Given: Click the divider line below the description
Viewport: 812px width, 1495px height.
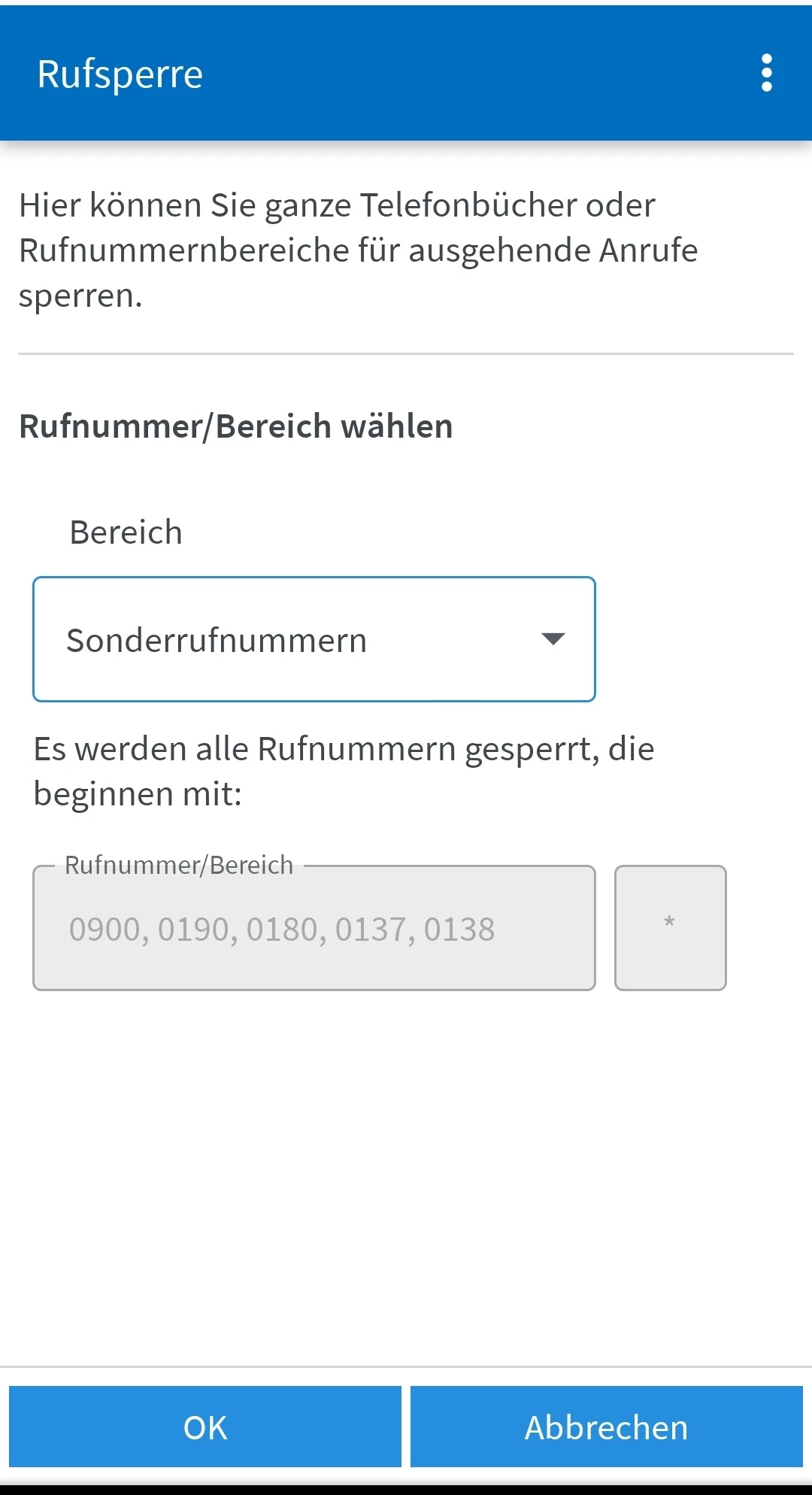Looking at the screenshot, I should coord(406,353).
